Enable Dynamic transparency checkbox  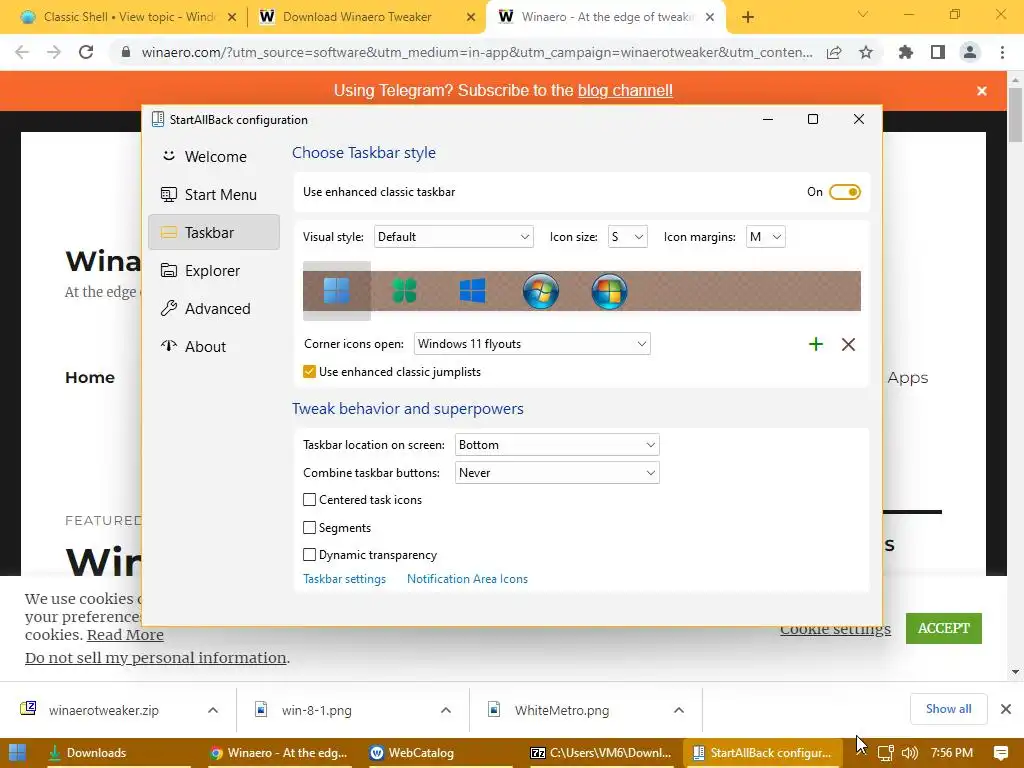[310, 555]
